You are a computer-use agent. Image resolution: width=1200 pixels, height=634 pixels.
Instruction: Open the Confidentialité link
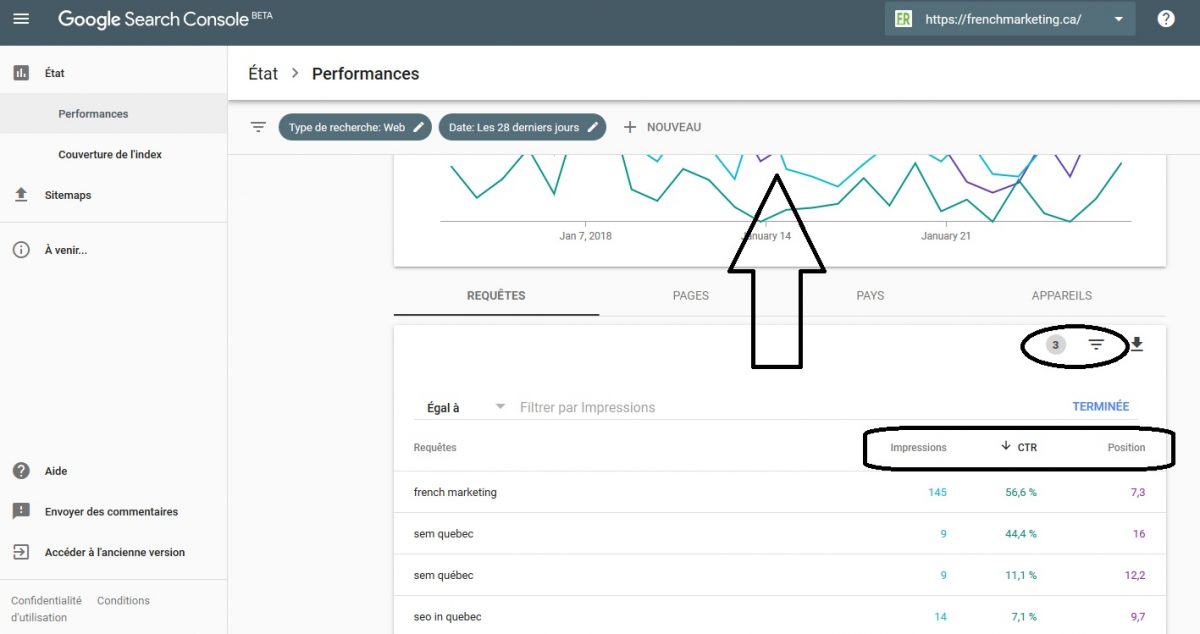pos(46,601)
